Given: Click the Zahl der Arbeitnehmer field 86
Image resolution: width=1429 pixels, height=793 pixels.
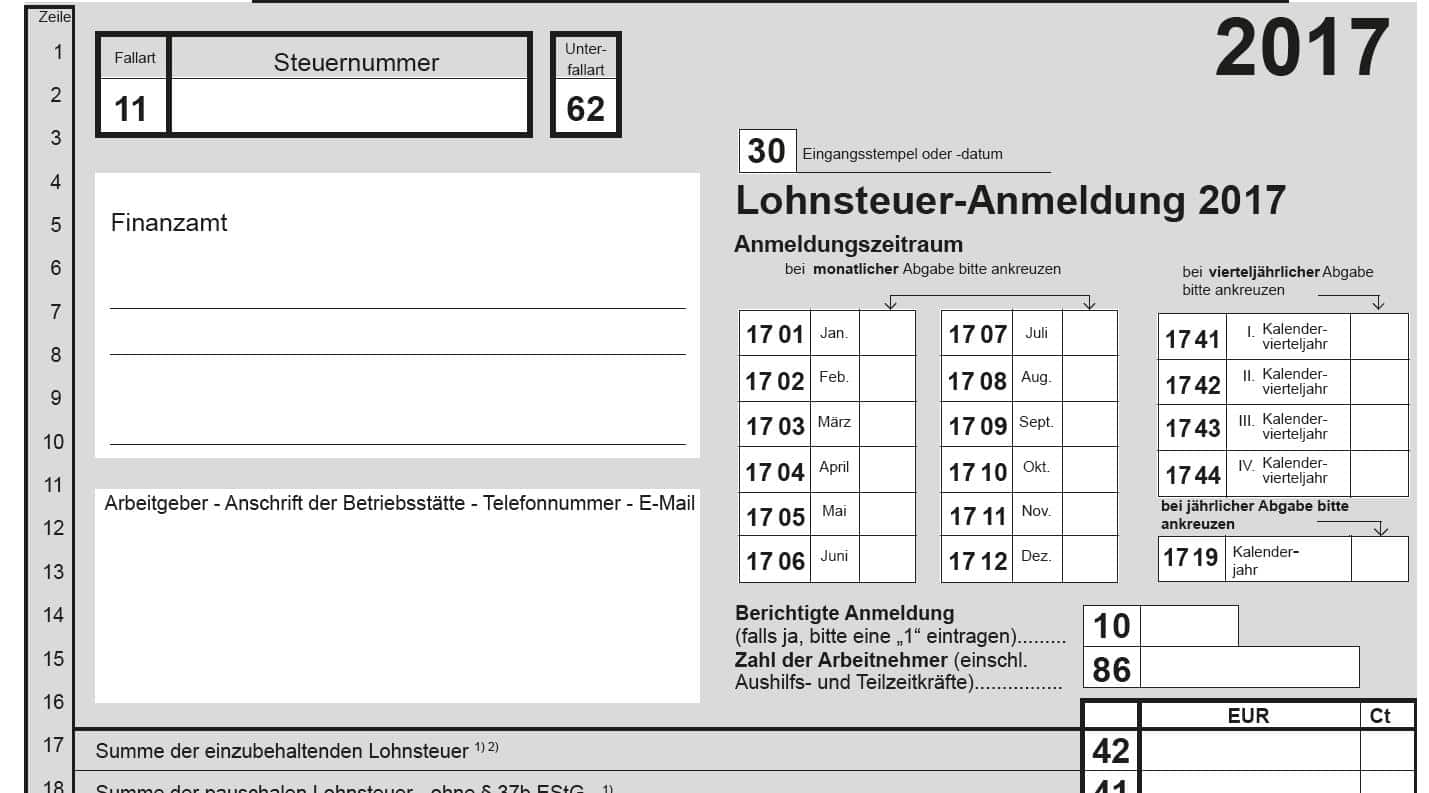Looking at the screenshot, I should click(1249, 667).
